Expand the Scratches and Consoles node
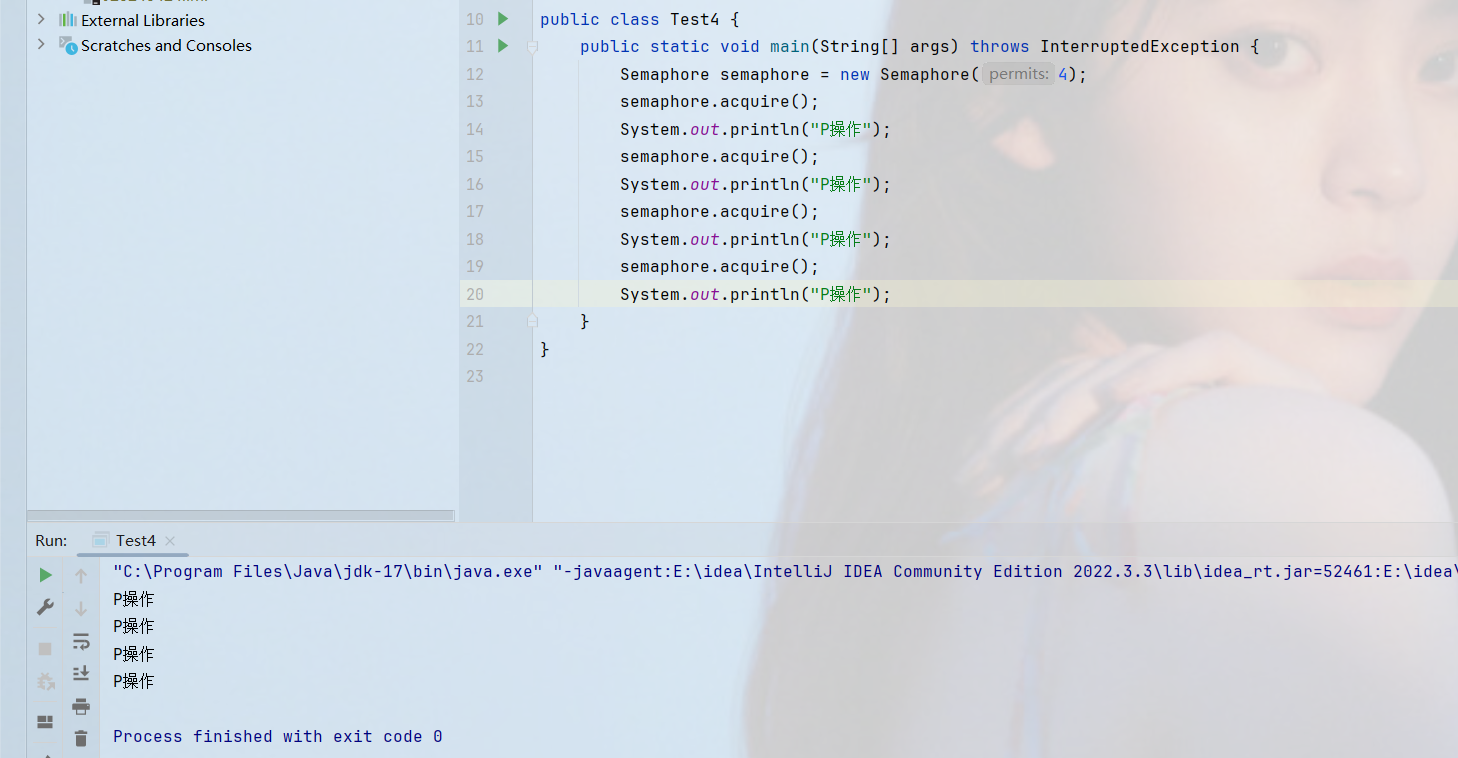 41,44
